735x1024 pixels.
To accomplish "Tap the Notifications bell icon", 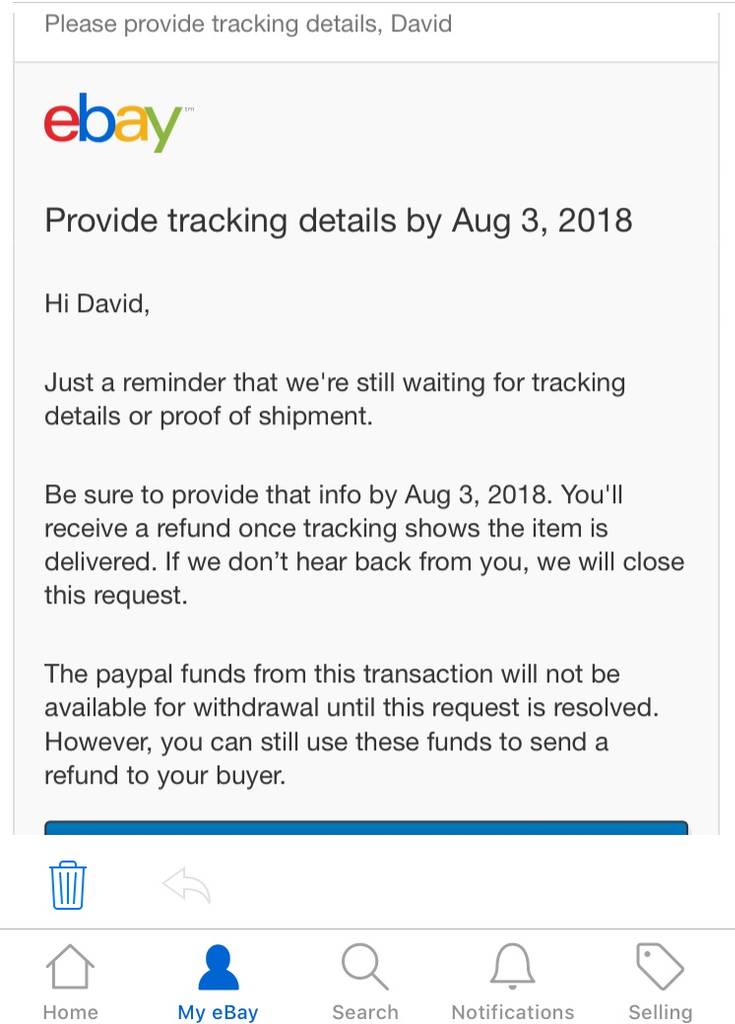I will pyautogui.click(x=513, y=966).
